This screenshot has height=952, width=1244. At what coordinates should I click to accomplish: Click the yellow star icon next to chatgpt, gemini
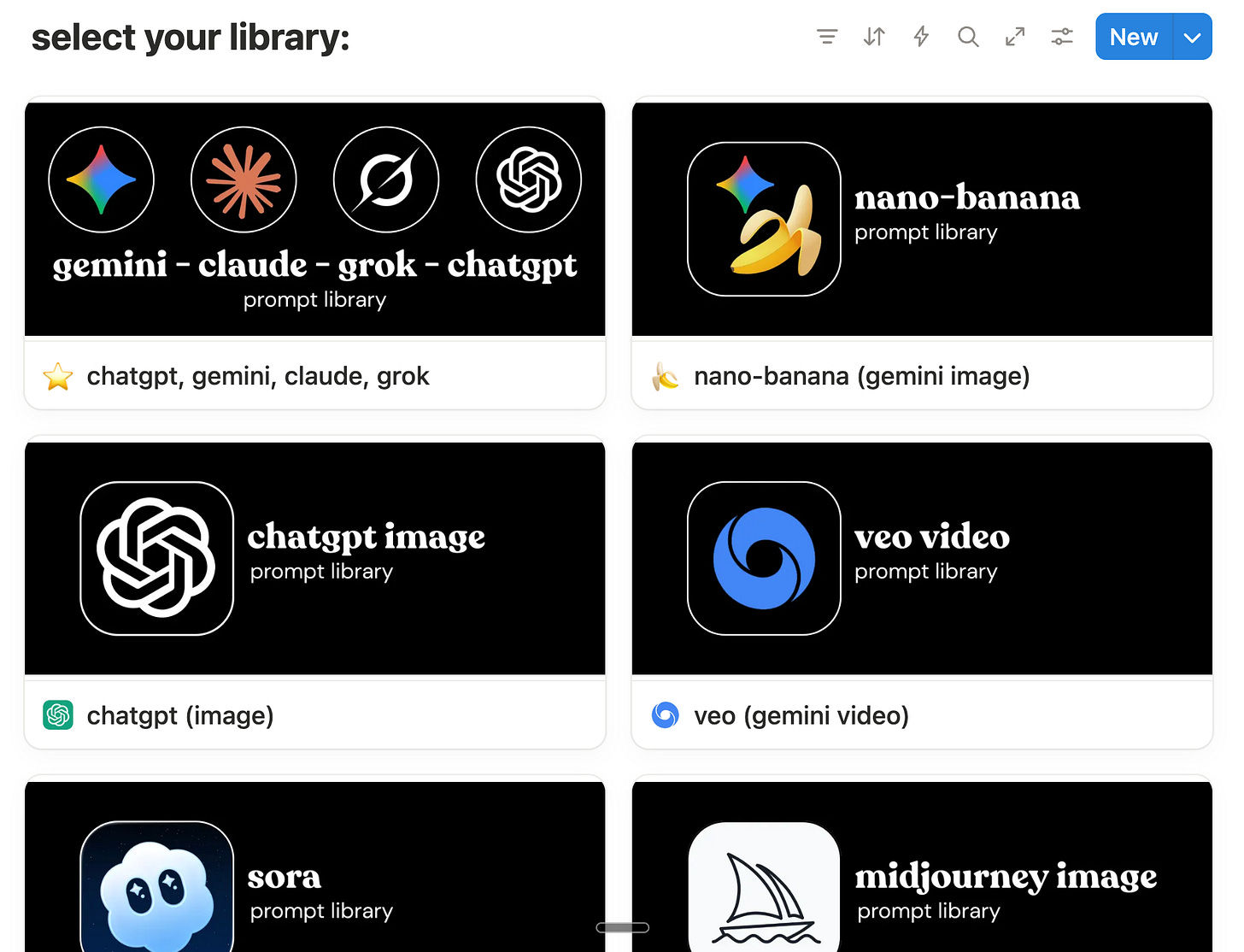(x=58, y=376)
